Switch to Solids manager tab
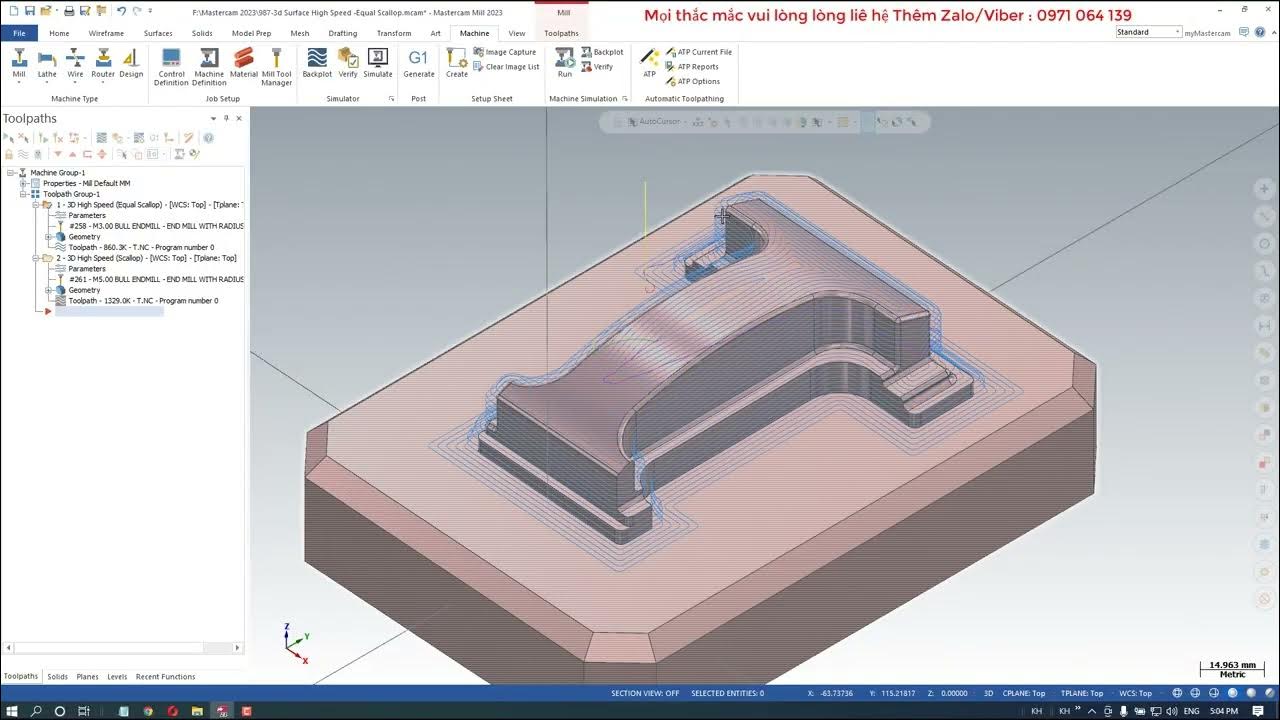 click(58, 677)
